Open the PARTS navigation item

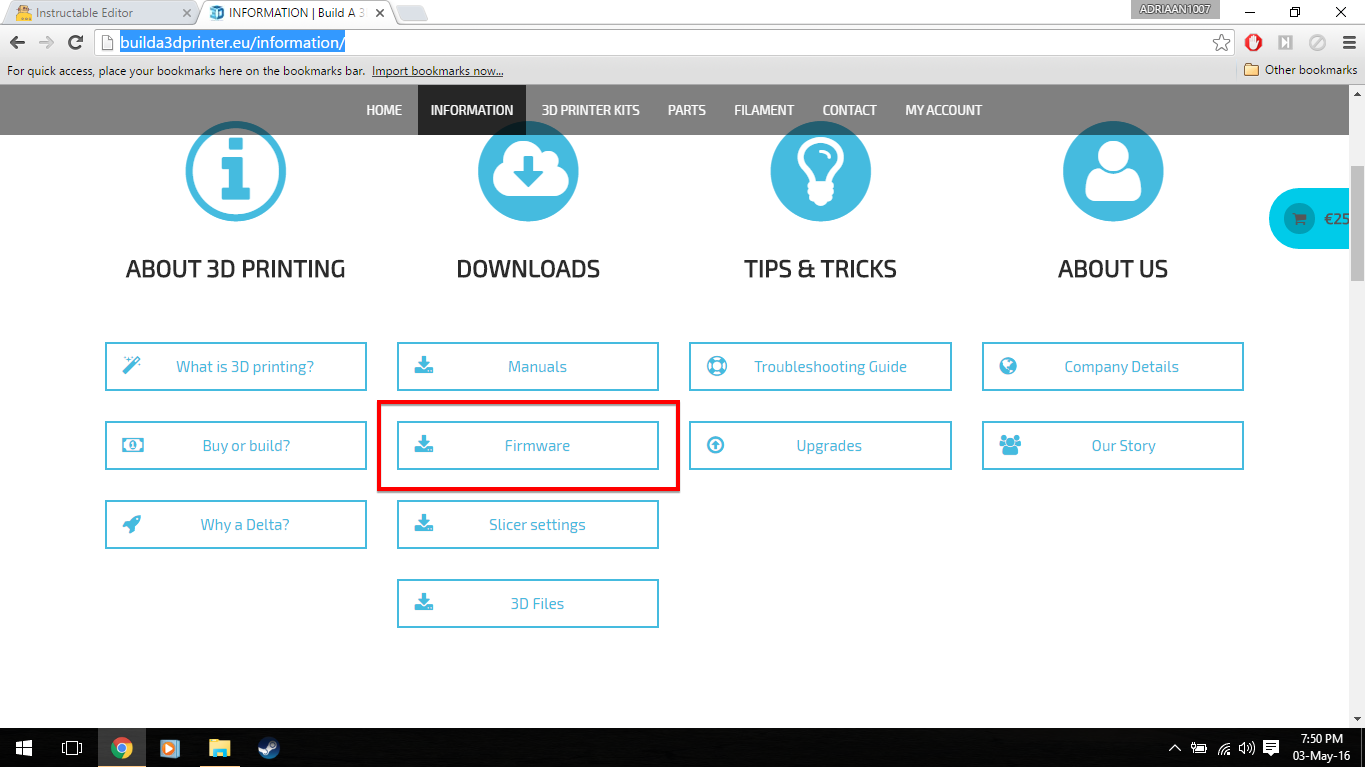pyautogui.click(x=687, y=110)
